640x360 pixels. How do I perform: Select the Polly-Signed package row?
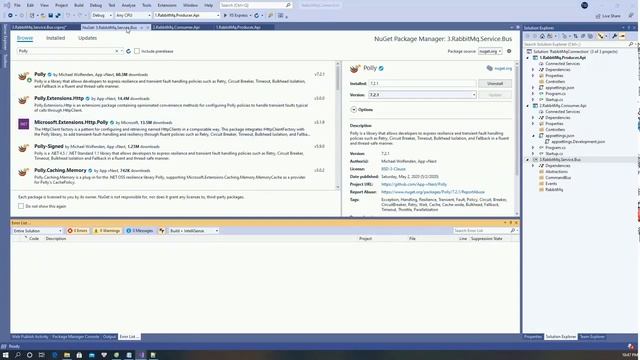172,152
